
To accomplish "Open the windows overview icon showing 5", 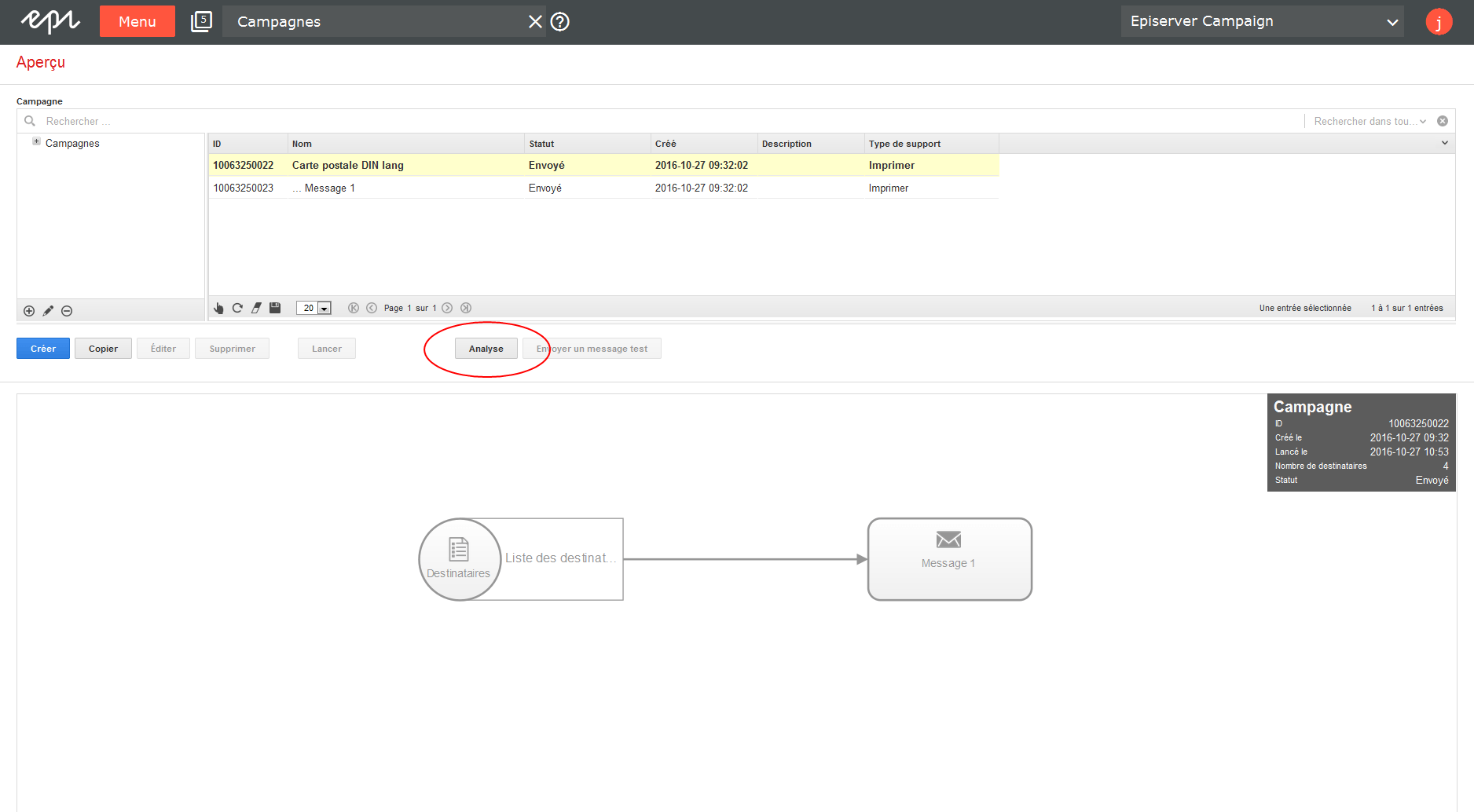I will [201, 21].
